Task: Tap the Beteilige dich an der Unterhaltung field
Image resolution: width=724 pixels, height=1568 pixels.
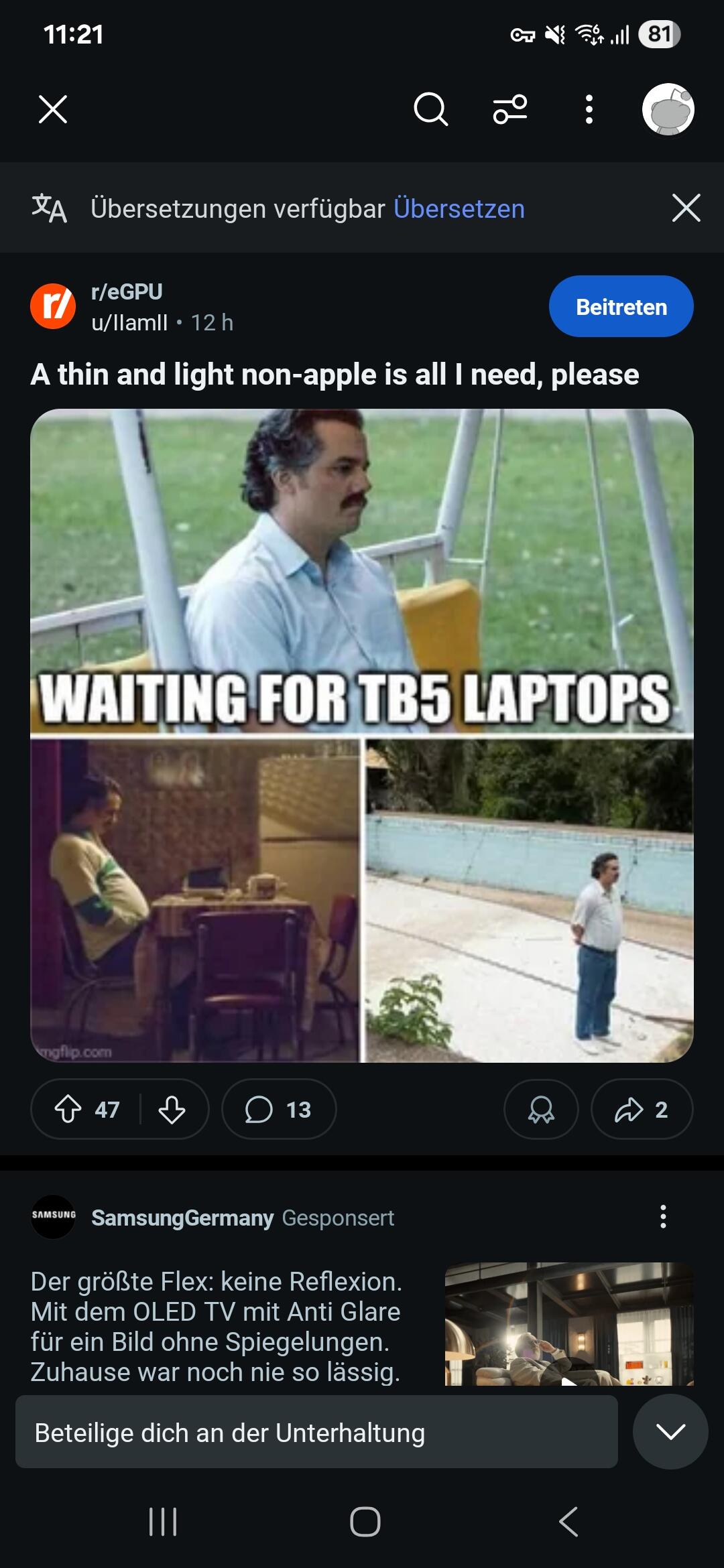Action: coord(316,1433)
